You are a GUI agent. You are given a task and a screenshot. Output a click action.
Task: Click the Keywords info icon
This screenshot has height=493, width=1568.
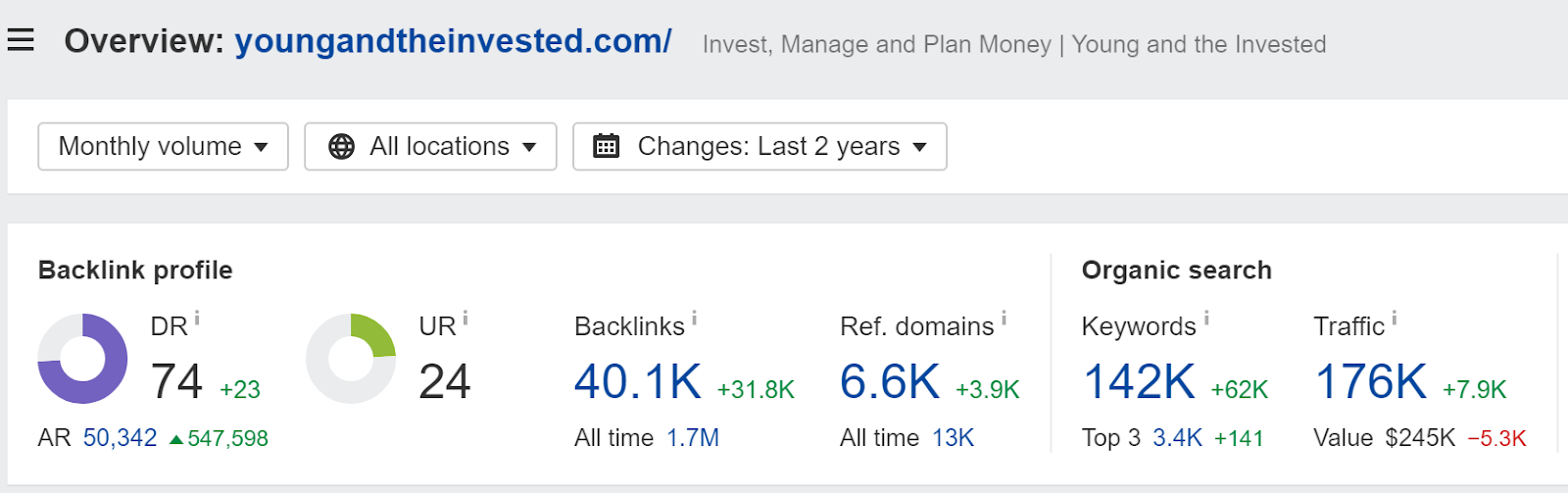pyautogui.click(x=1206, y=318)
